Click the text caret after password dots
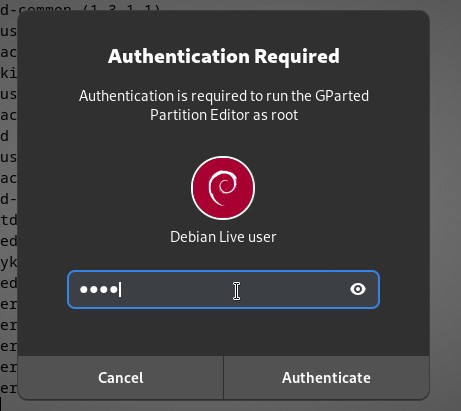The image size is (461, 411). (x=120, y=290)
